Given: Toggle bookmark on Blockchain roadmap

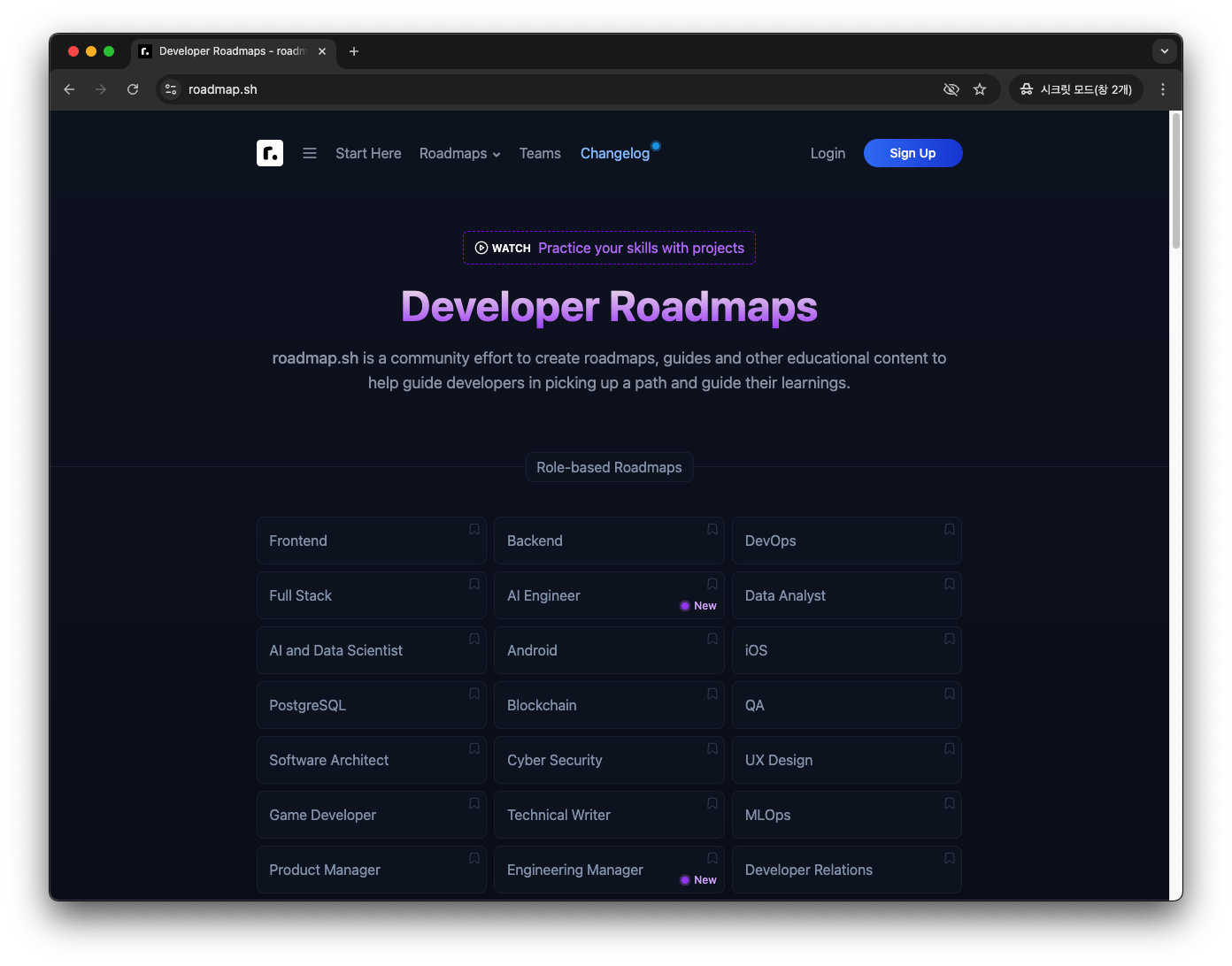Looking at the screenshot, I should (712, 694).
